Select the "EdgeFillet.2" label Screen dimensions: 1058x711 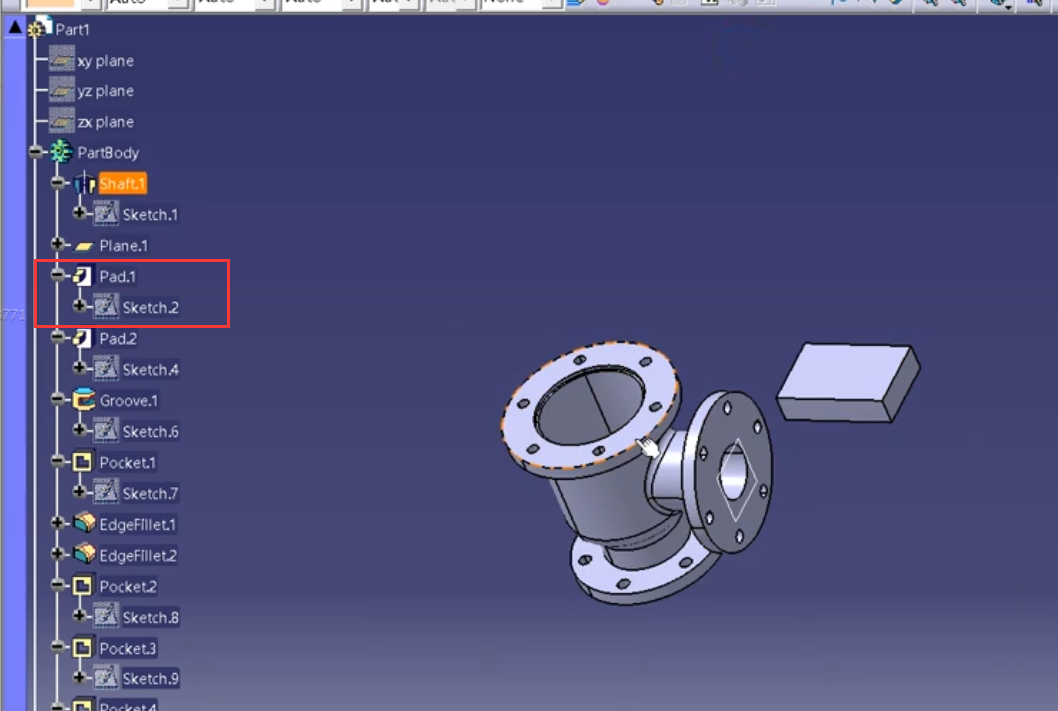138,556
